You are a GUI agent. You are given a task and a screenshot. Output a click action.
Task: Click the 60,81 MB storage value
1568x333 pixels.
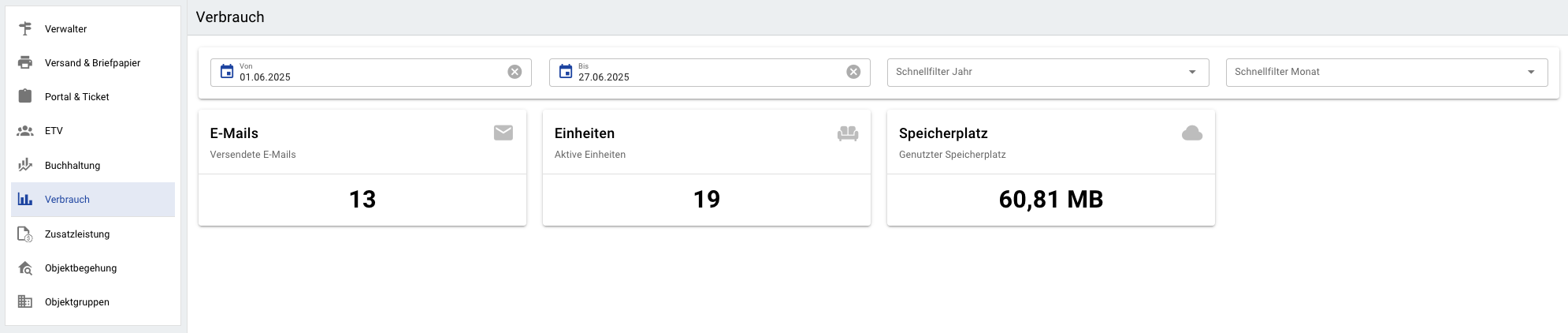coord(1050,200)
